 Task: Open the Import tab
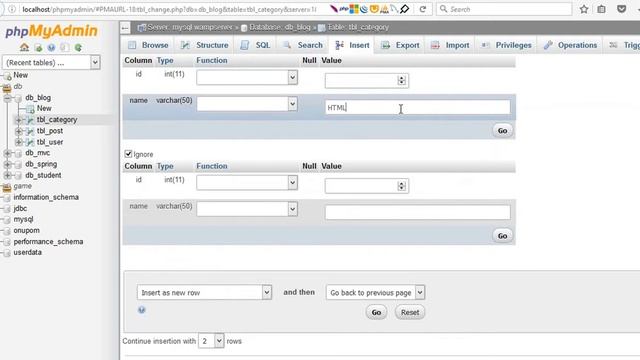point(450,45)
